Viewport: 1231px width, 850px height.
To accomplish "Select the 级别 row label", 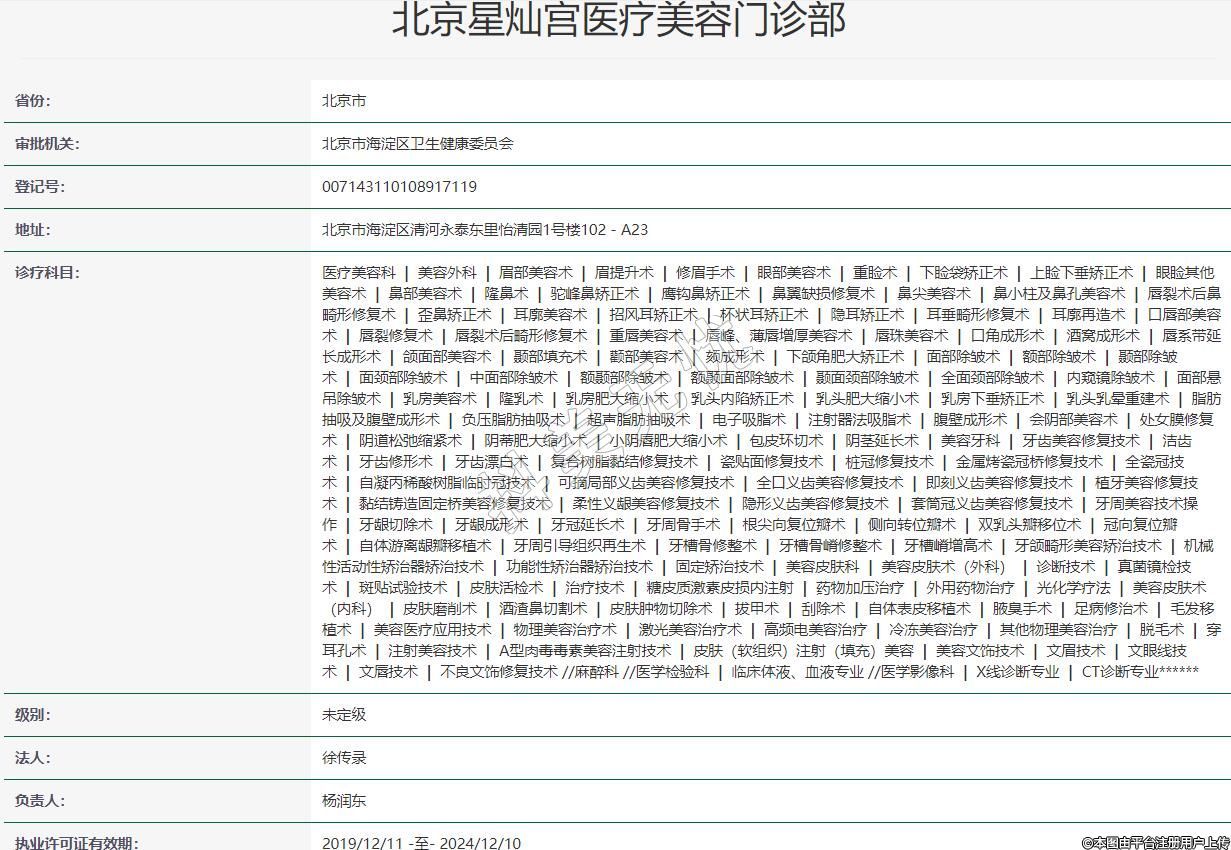I will pos(33,715).
